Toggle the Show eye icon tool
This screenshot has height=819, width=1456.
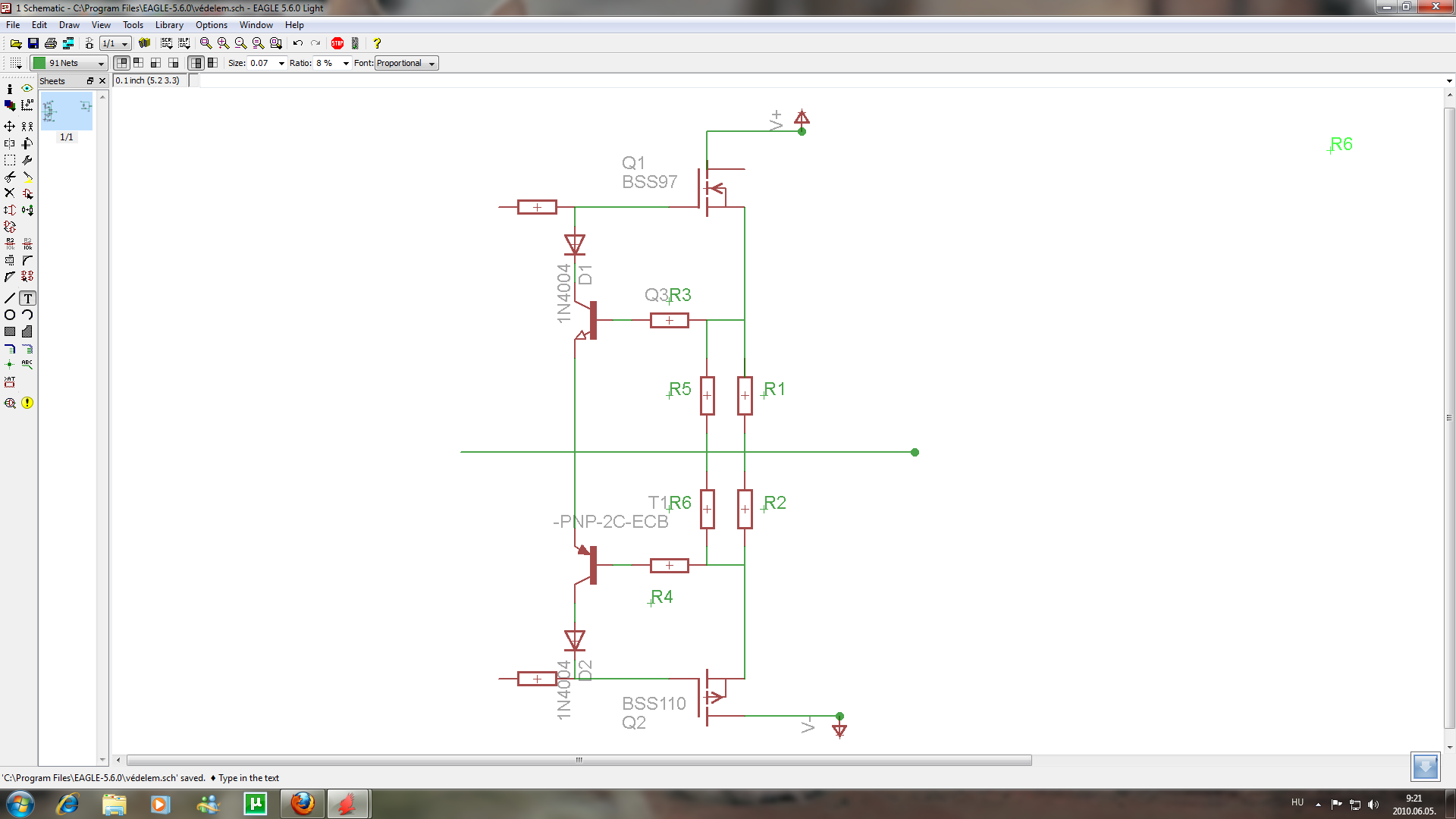pyautogui.click(x=27, y=89)
